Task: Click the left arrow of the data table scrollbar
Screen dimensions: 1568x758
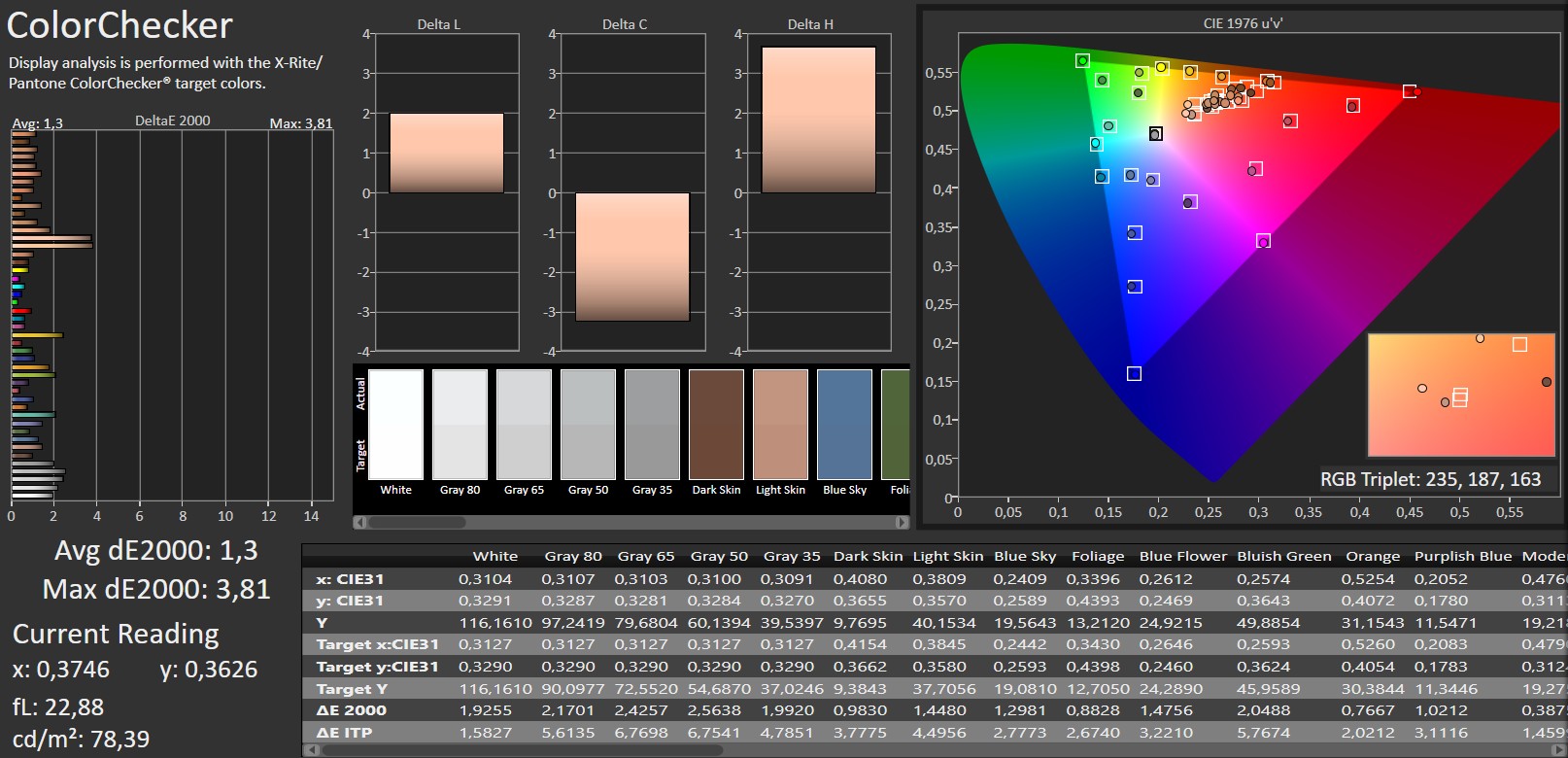Action: pyautogui.click(x=311, y=750)
